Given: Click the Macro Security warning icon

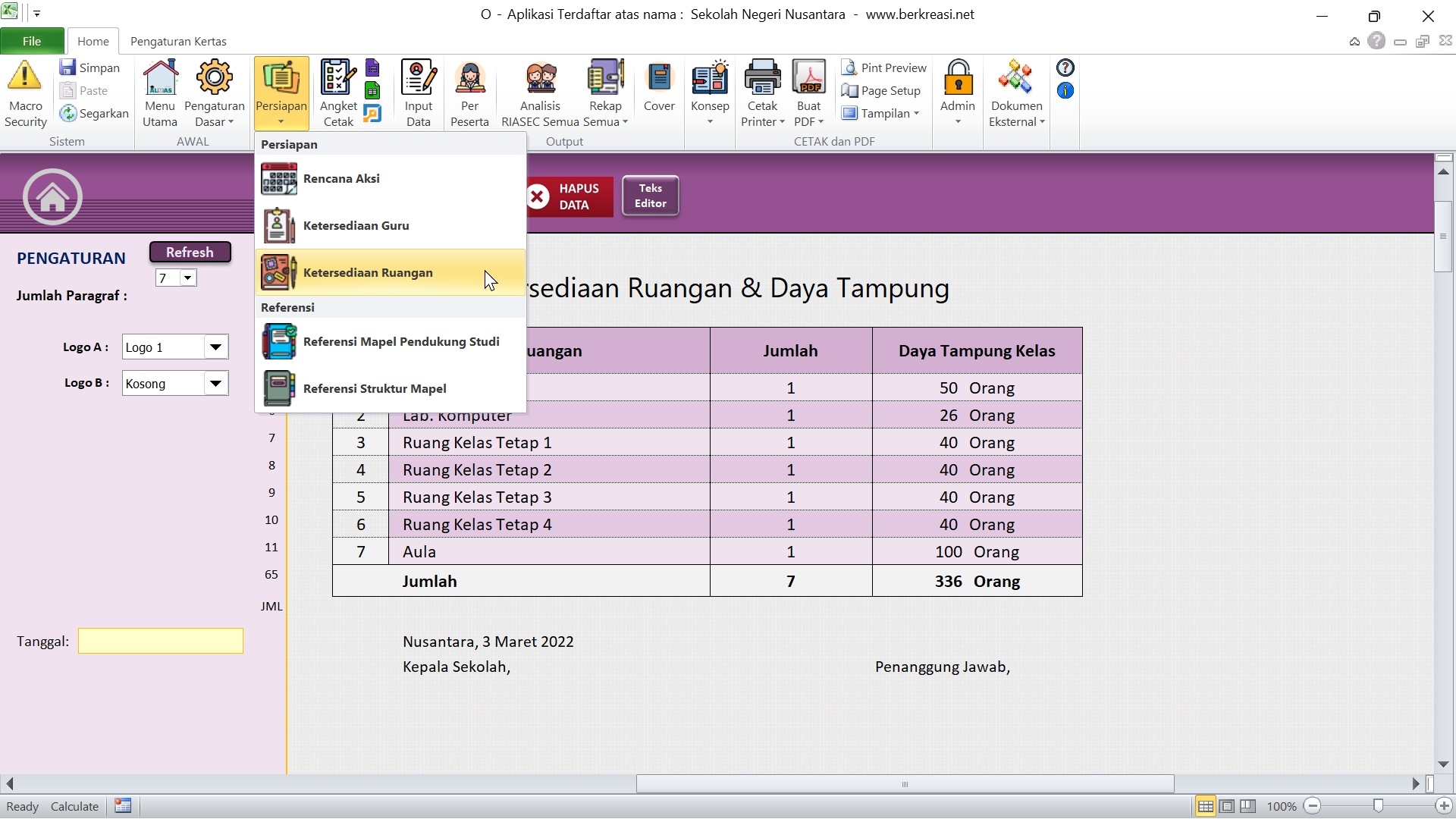Looking at the screenshot, I should tap(25, 77).
